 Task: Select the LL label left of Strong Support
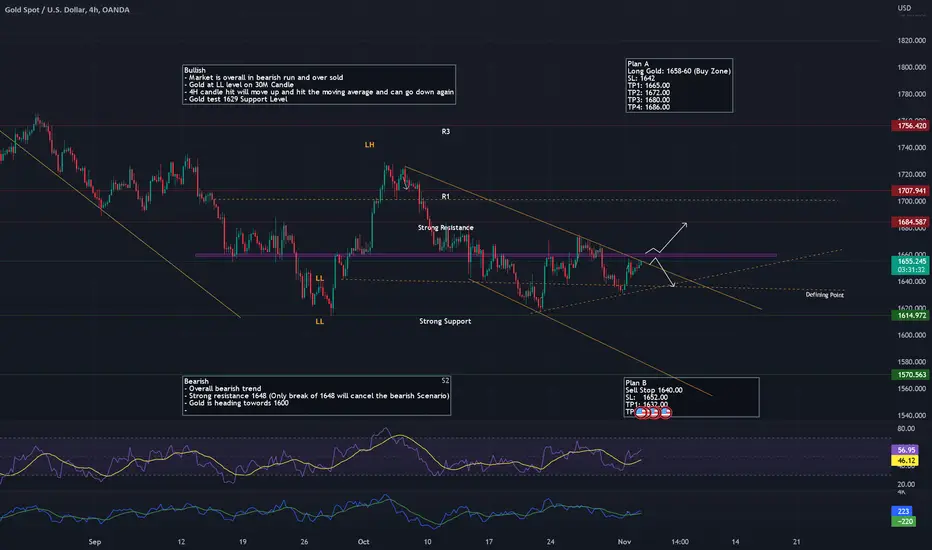320,321
